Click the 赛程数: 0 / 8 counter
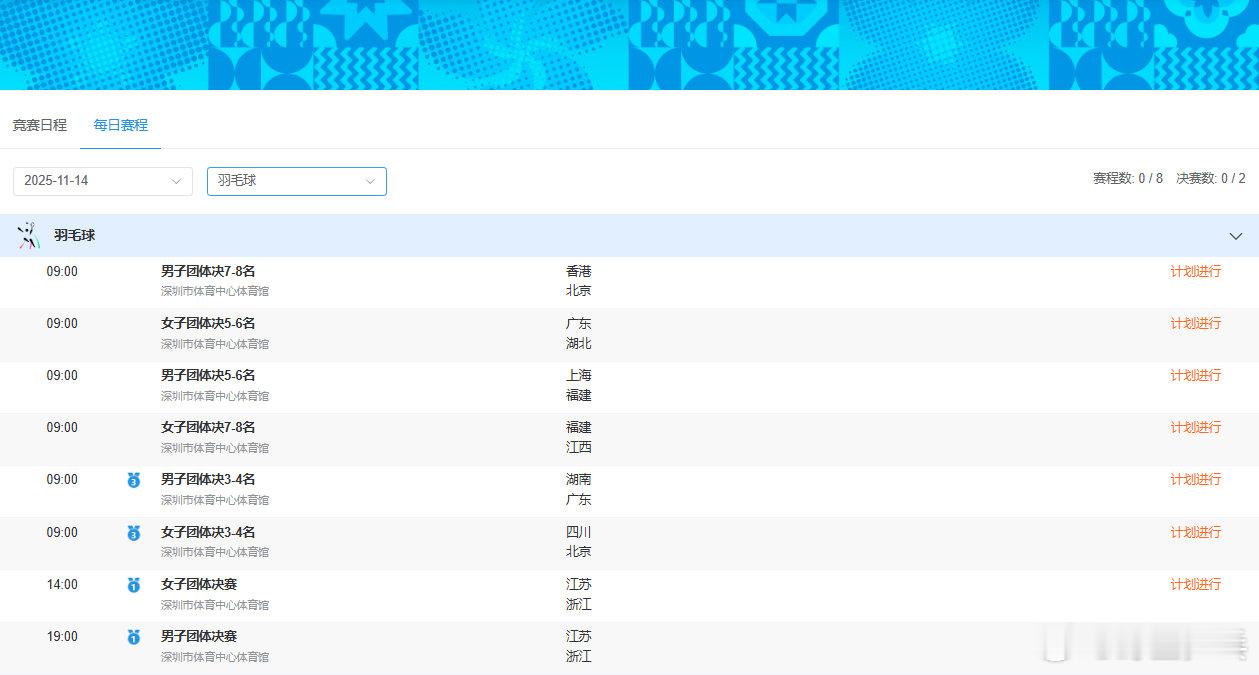 coord(1128,179)
